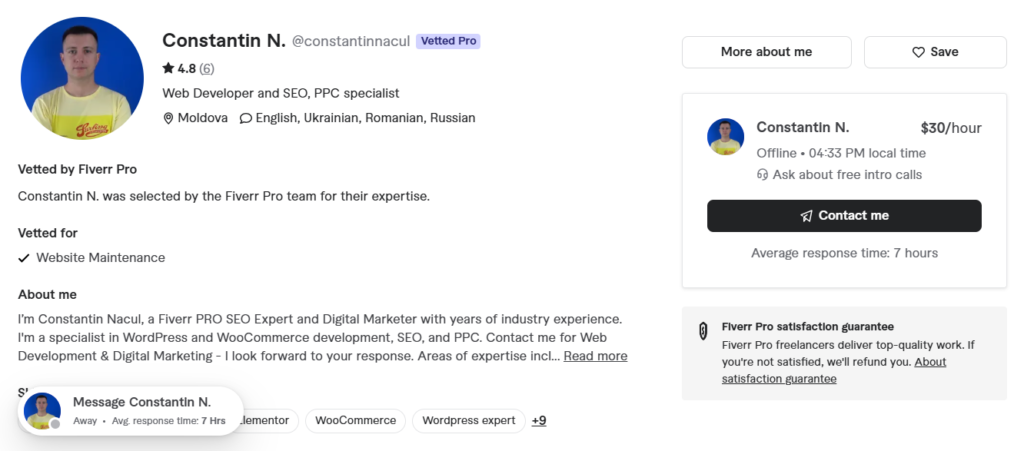
Task: Open the Message Constantin N. chat popup
Action: point(131,411)
